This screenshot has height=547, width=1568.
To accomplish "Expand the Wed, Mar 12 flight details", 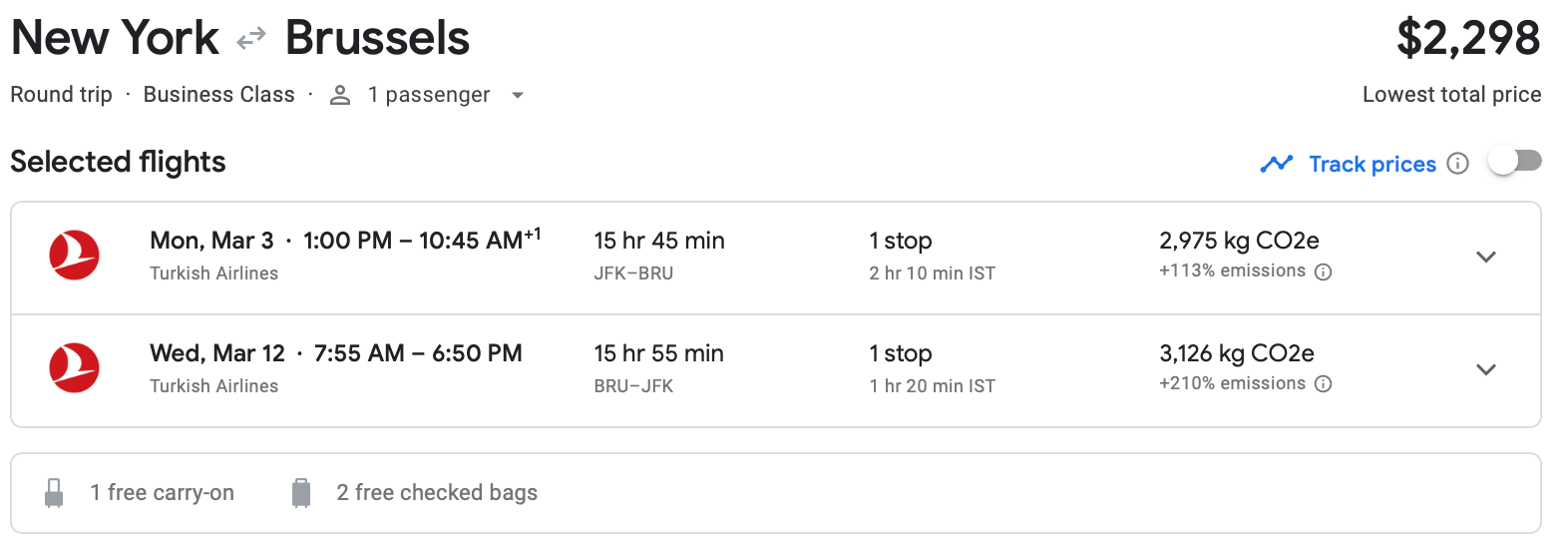I will [x=1485, y=370].
